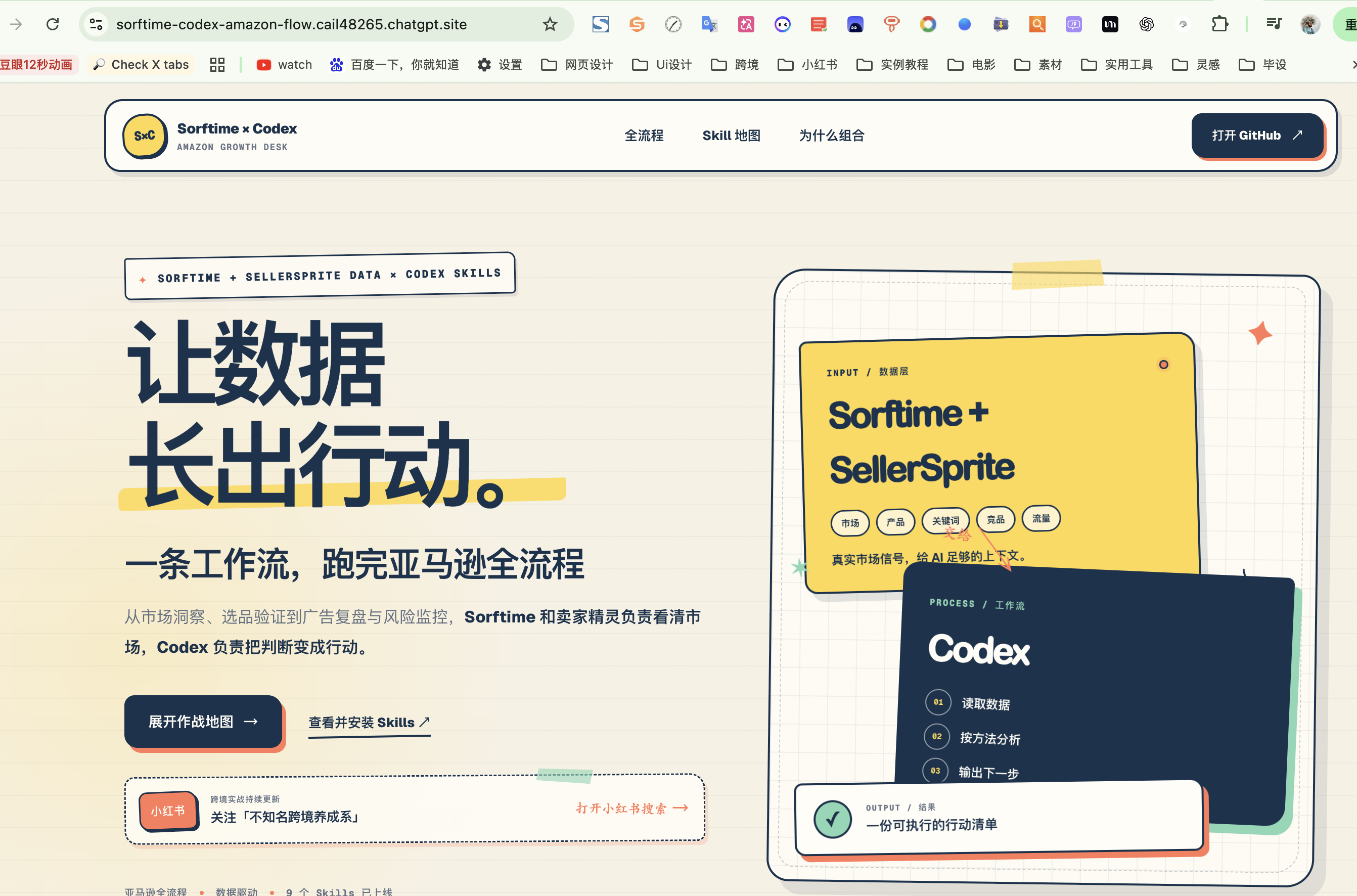Open site information icon in address bar
The image size is (1357, 896).
click(x=96, y=24)
